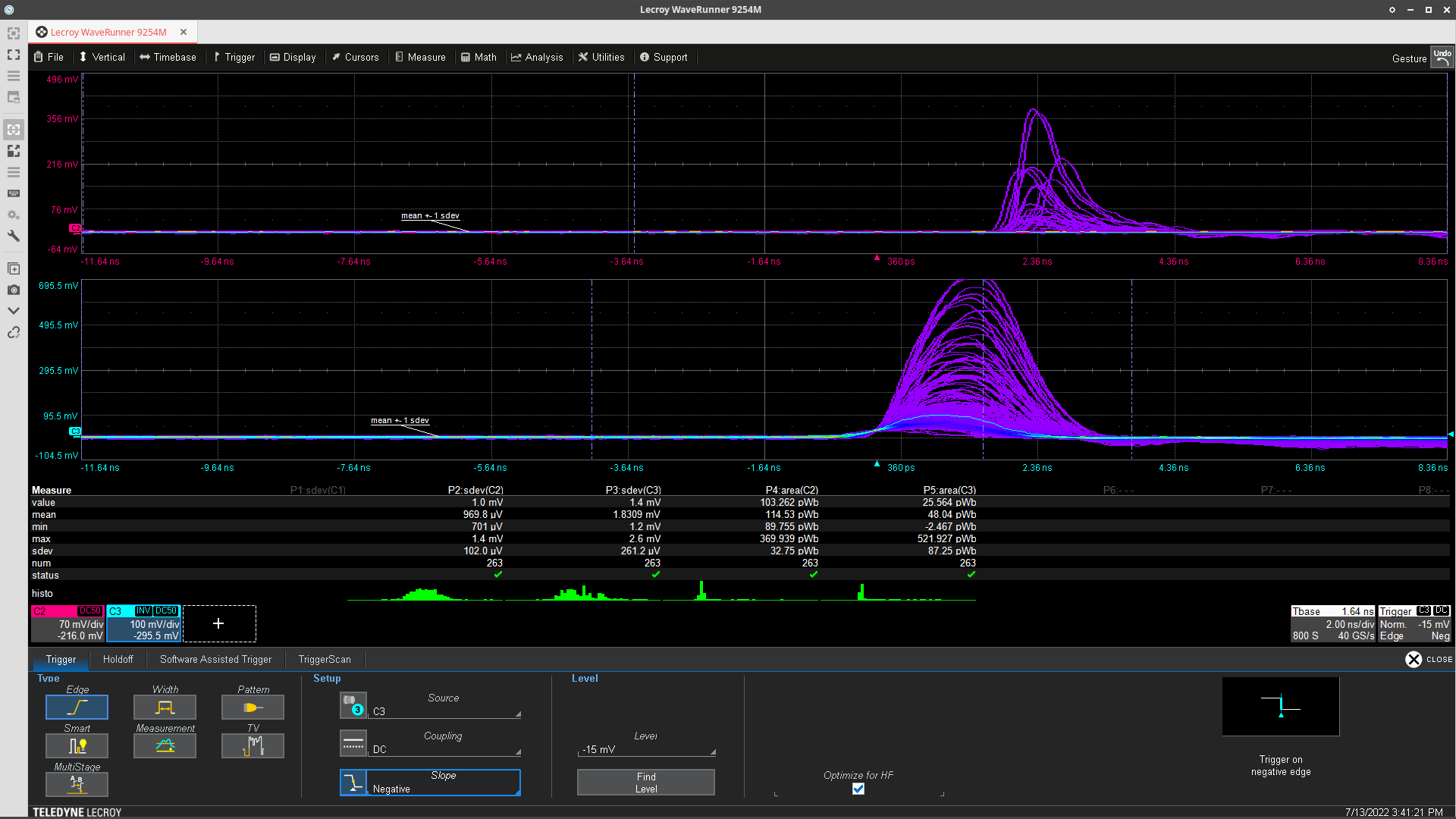Click the P5:area(C3) measurement header

[x=949, y=490]
